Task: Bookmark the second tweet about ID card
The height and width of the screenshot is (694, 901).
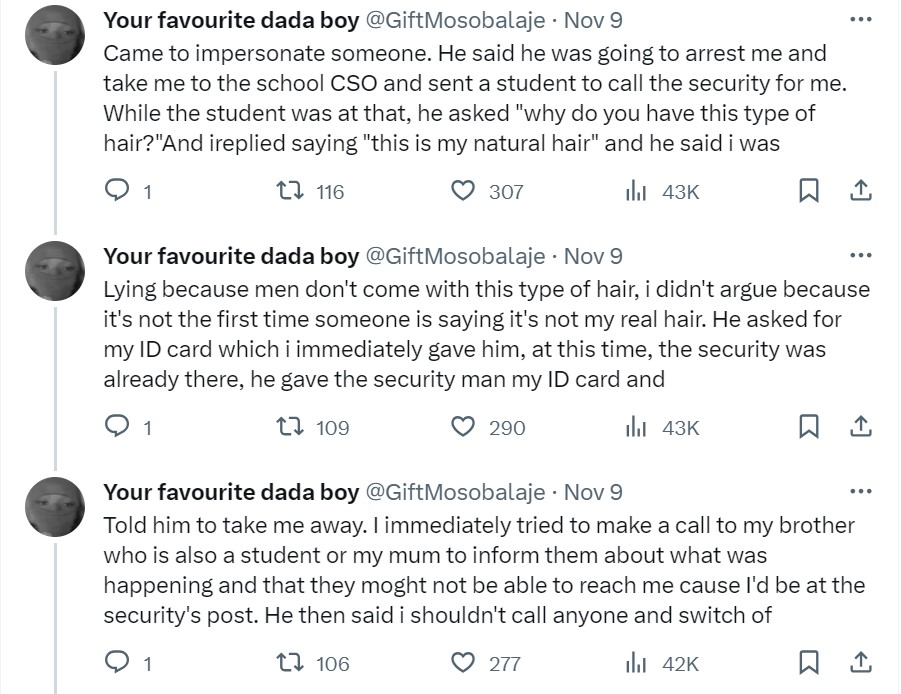Action: tap(811, 427)
